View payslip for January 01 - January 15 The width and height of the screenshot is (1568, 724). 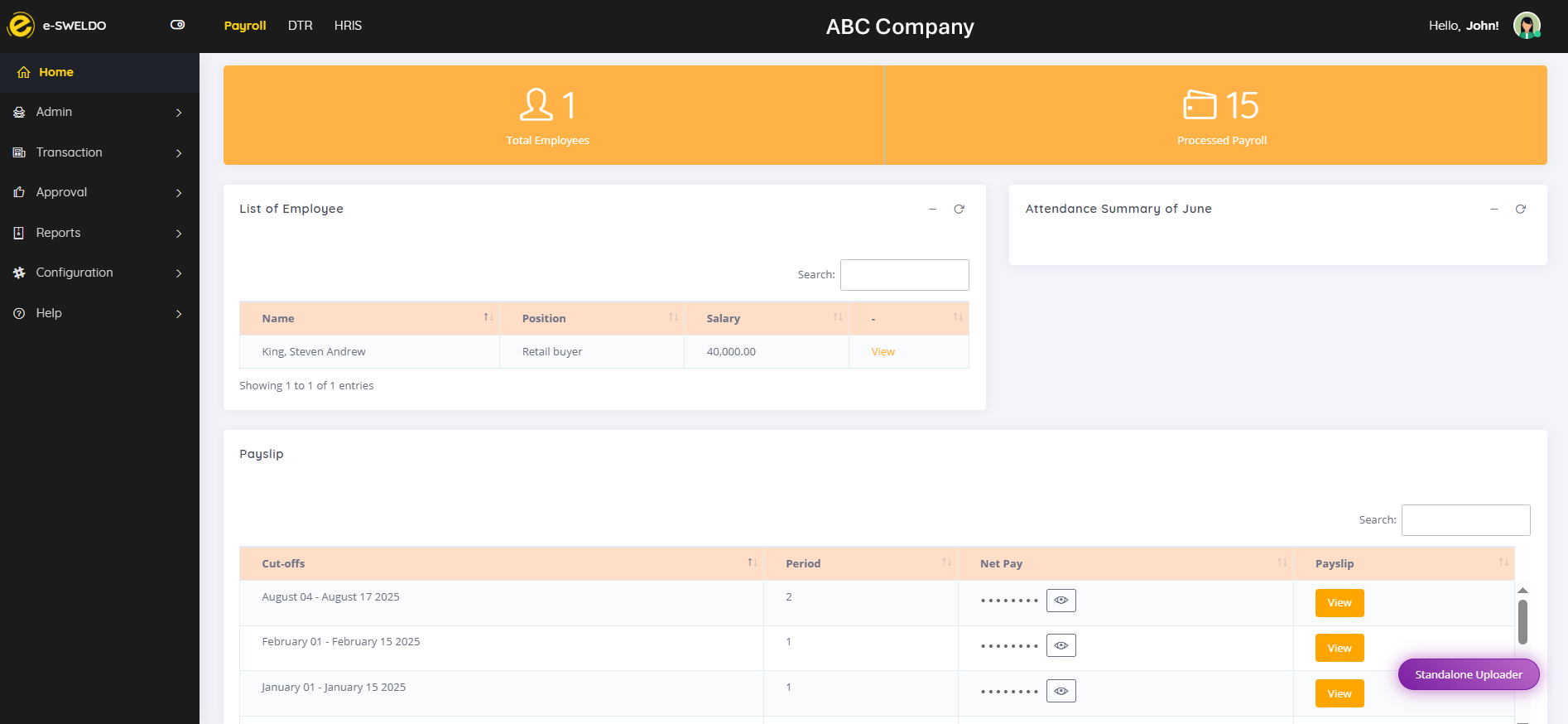pyautogui.click(x=1340, y=693)
